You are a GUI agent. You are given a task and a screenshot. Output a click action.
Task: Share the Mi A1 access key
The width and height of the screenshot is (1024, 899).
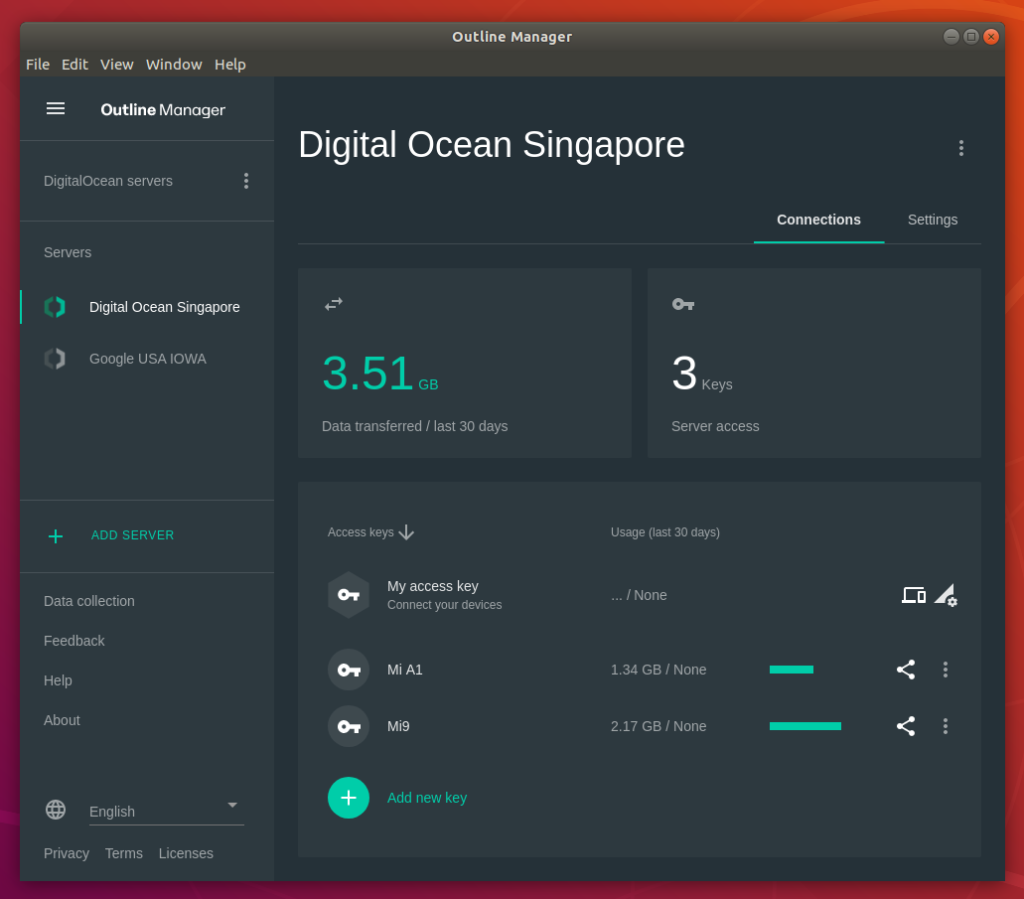click(x=906, y=670)
